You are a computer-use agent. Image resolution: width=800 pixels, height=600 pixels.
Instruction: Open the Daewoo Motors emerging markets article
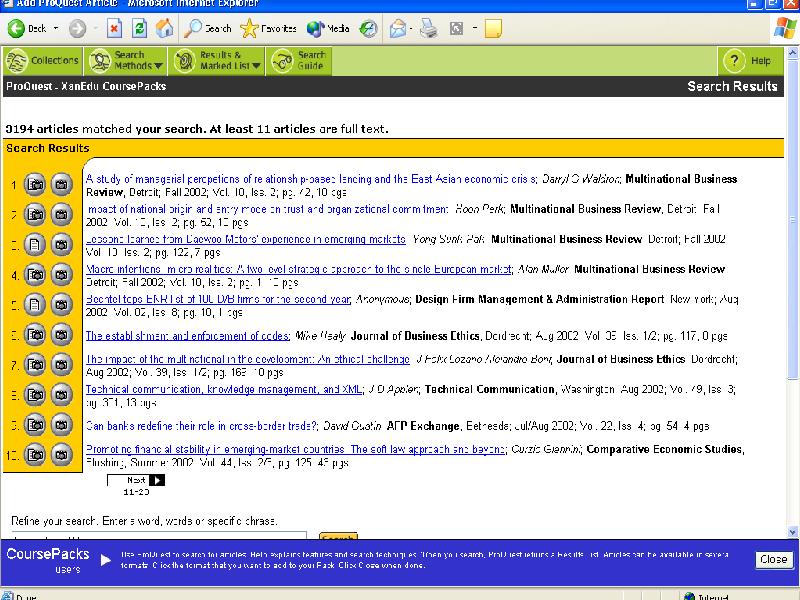pyautogui.click(x=246, y=239)
